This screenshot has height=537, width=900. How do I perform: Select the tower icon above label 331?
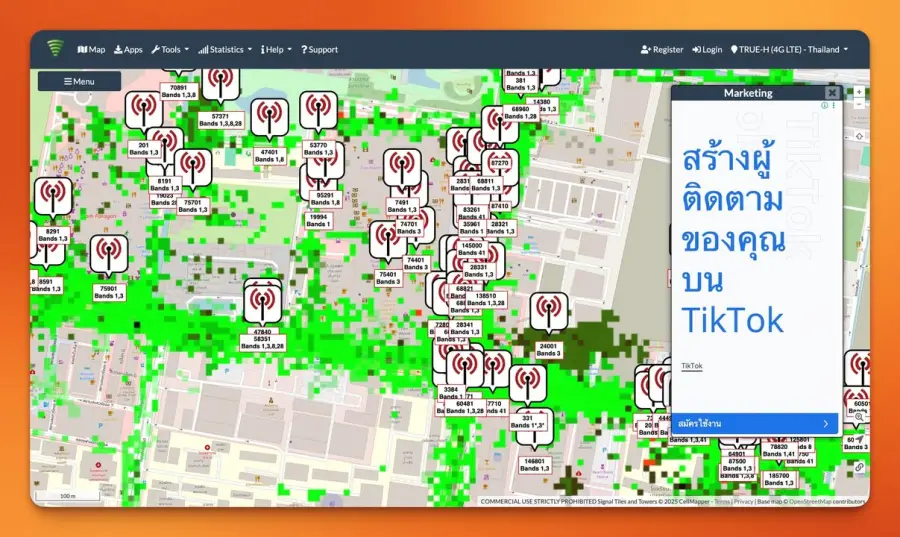527,384
